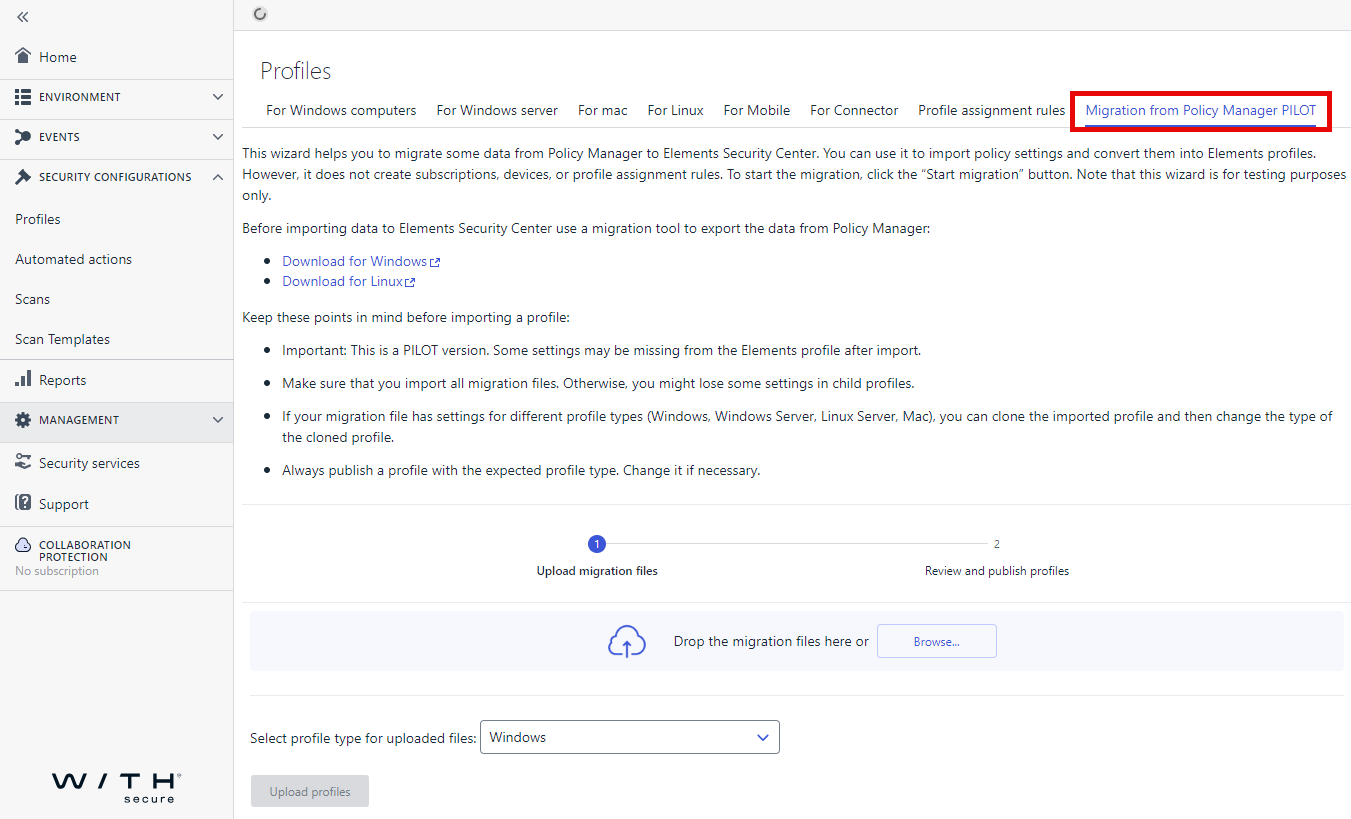Select the For Linux tab
1351x819 pixels.
click(x=675, y=110)
